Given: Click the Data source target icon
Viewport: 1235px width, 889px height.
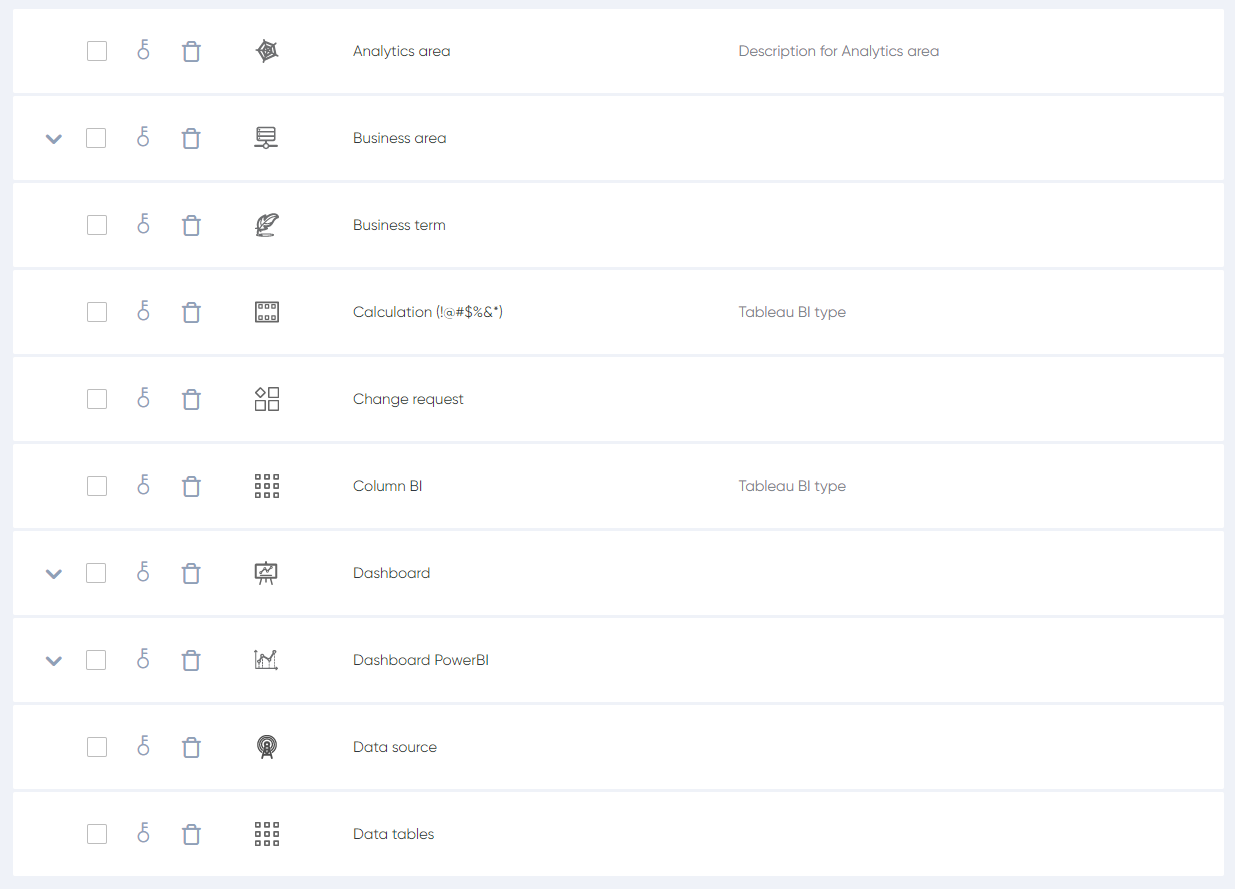Looking at the screenshot, I should pos(267,747).
